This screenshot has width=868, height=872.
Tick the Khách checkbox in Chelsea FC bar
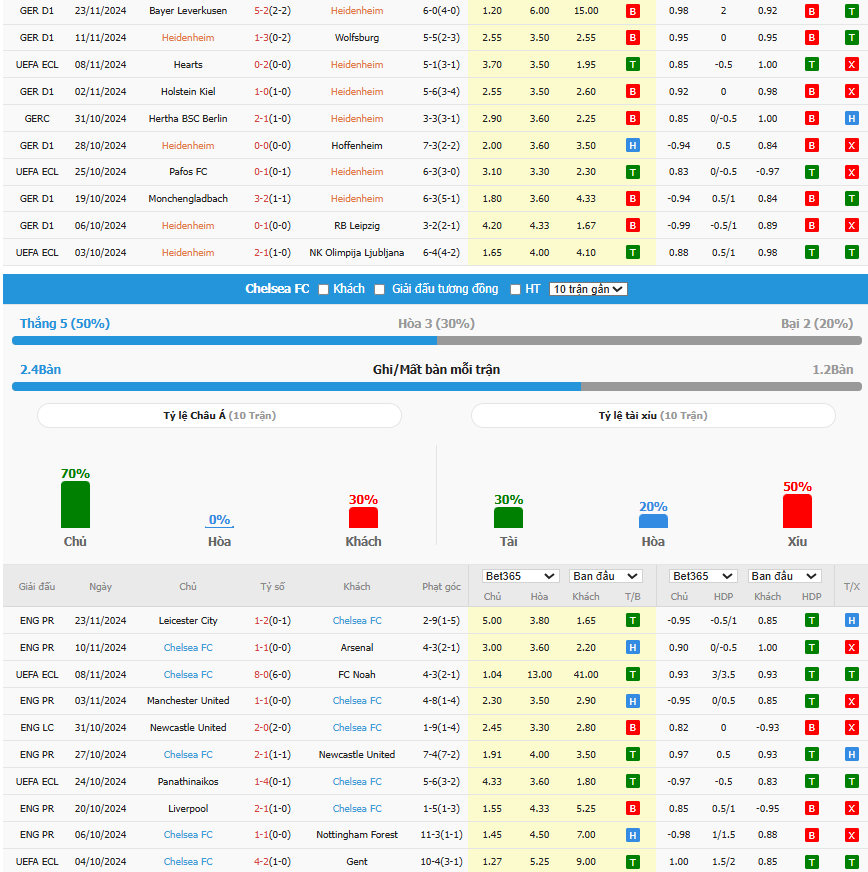click(323, 289)
